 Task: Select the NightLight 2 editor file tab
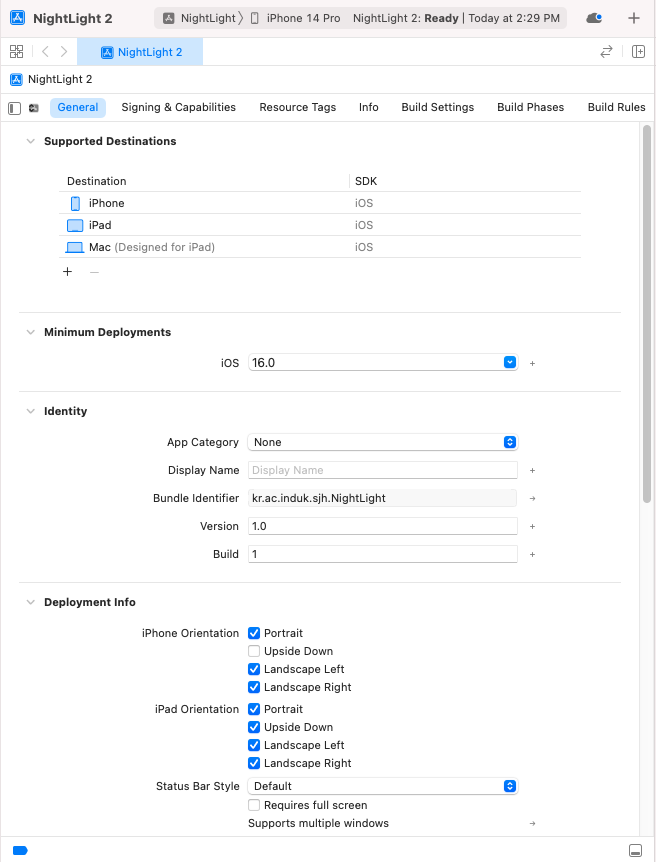coord(140,52)
